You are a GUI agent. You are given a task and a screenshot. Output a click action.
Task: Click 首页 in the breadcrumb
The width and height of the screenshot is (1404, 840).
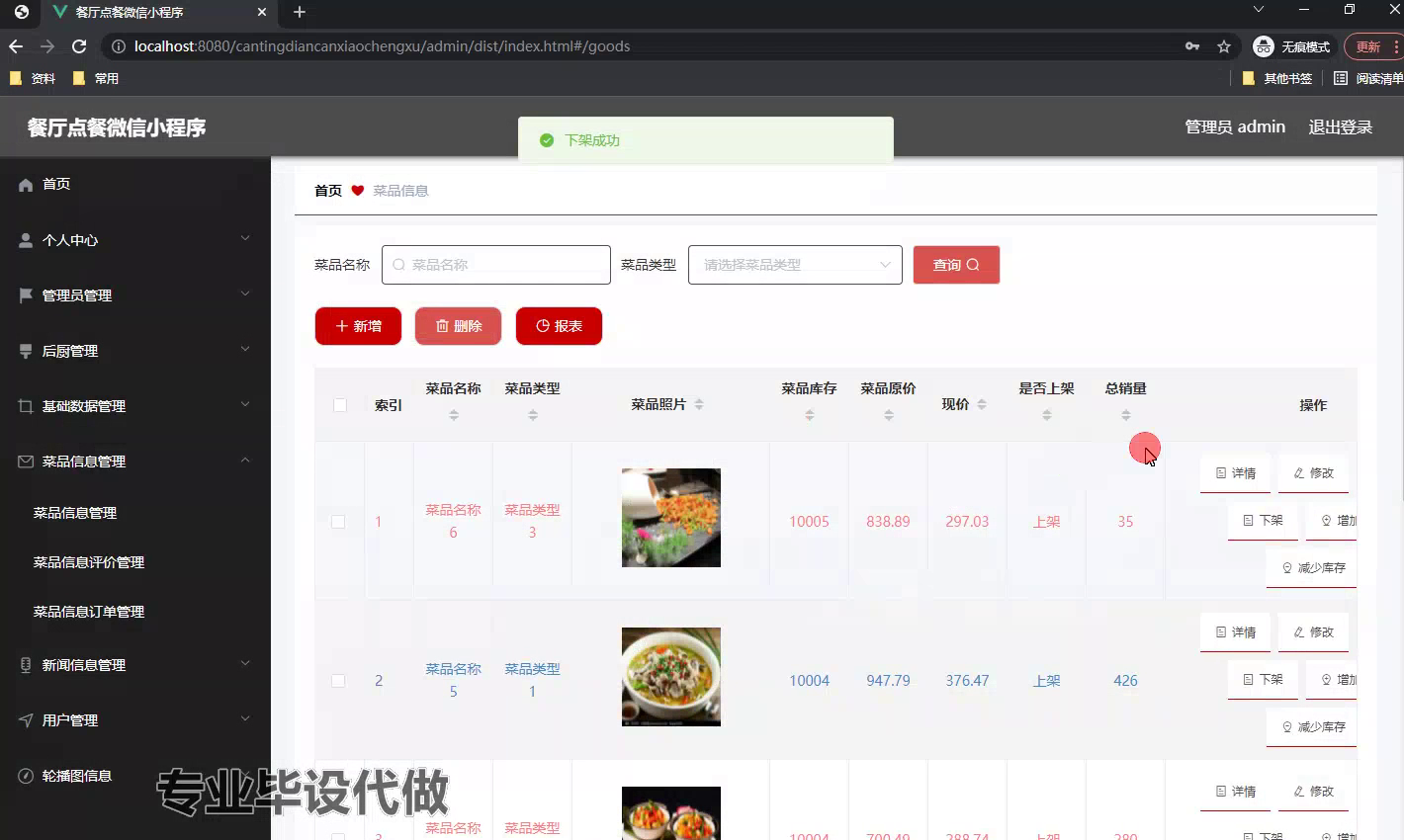pyautogui.click(x=328, y=191)
